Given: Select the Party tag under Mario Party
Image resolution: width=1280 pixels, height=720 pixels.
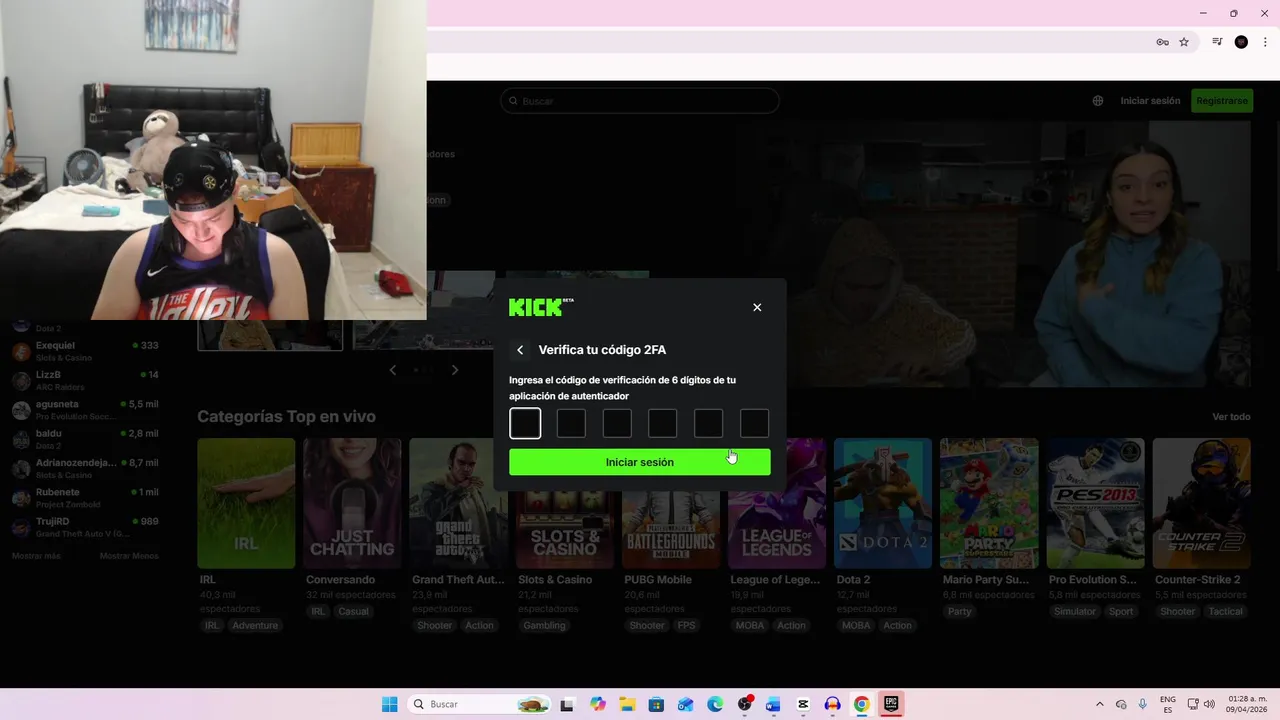Looking at the screenshot, I should tap(959, 612).
